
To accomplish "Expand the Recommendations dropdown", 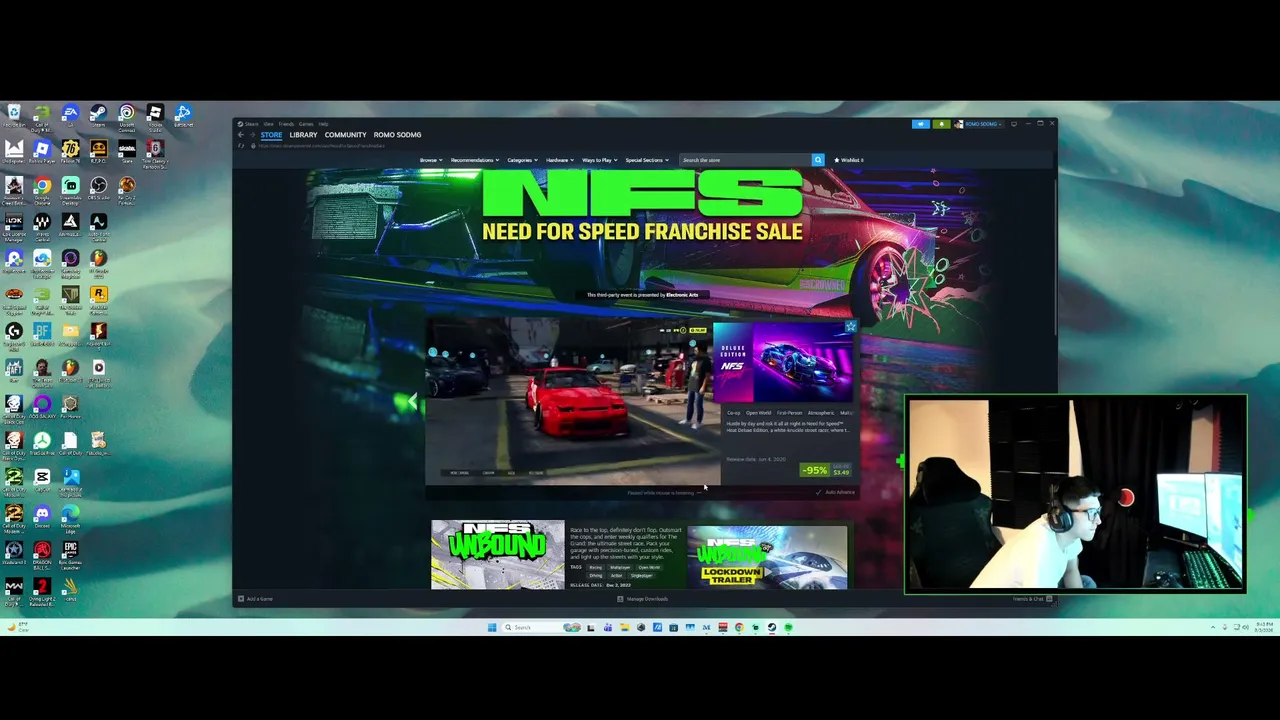I will click(475, 160).
